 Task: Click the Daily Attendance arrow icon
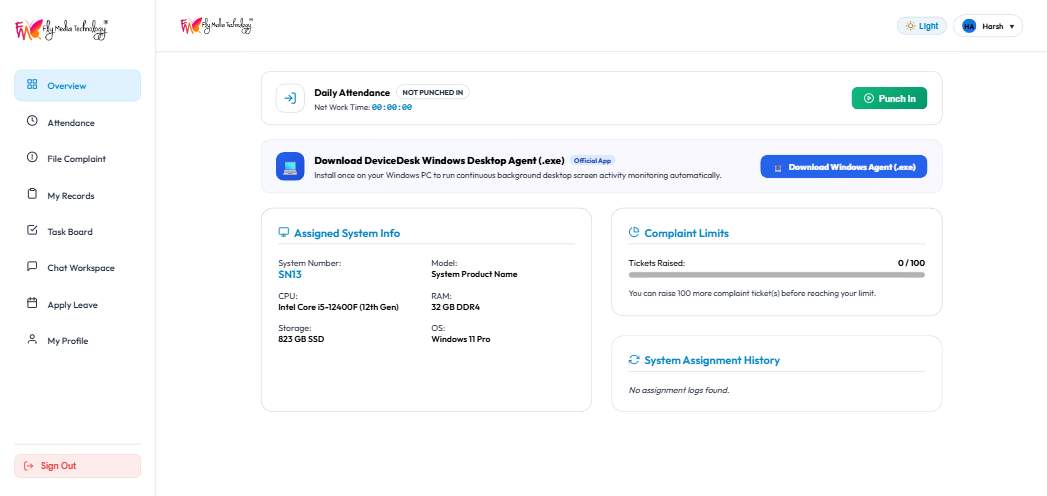[290, 98]
